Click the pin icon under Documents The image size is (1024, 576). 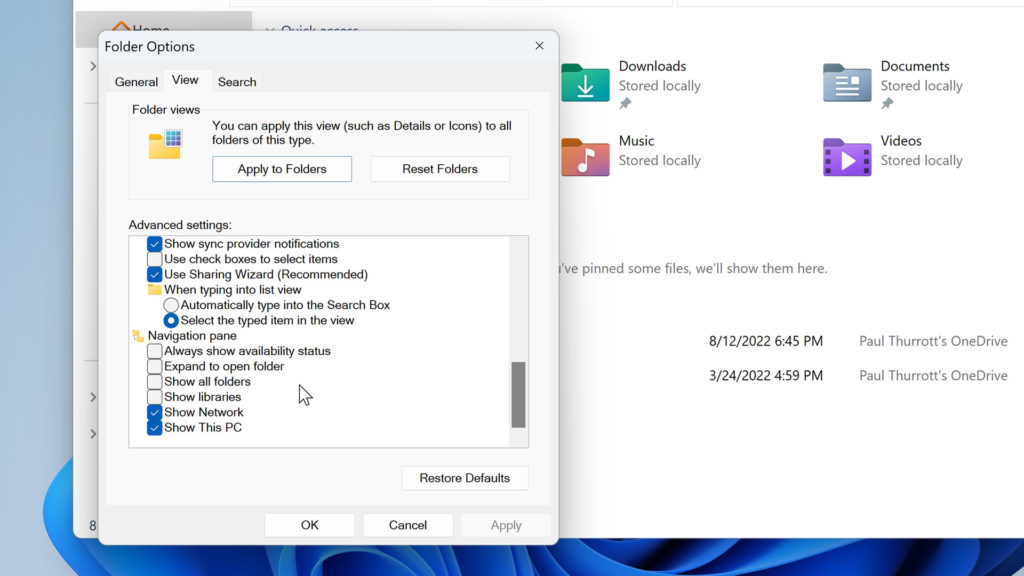tap(887, 103)
